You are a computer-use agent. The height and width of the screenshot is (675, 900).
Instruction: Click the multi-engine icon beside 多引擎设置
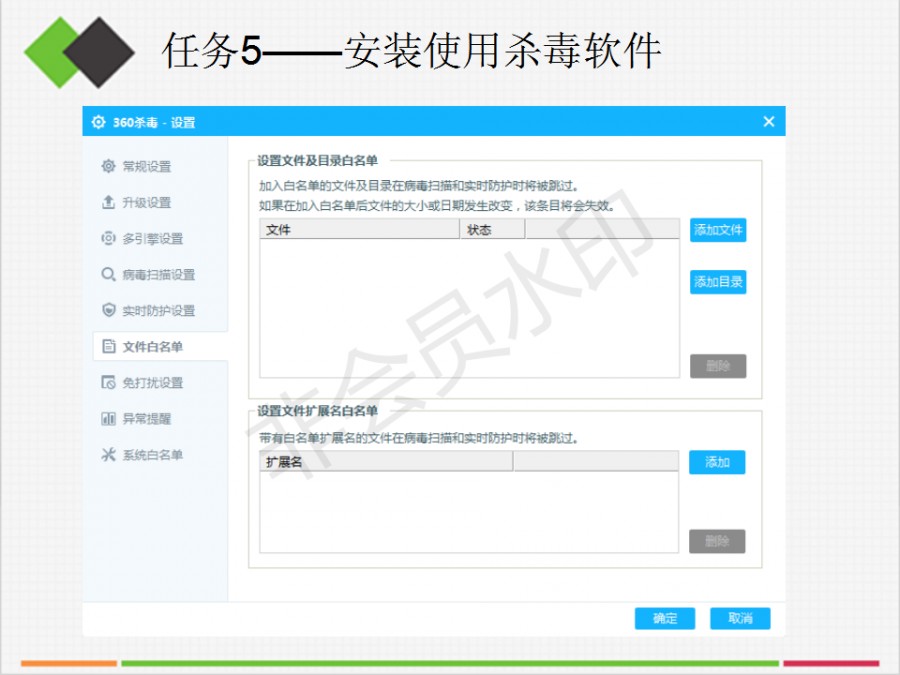(109, 238)
